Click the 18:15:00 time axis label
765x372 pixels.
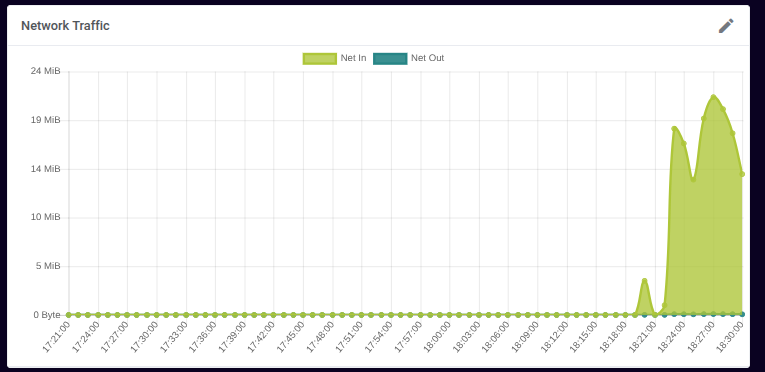coord(583,337)
